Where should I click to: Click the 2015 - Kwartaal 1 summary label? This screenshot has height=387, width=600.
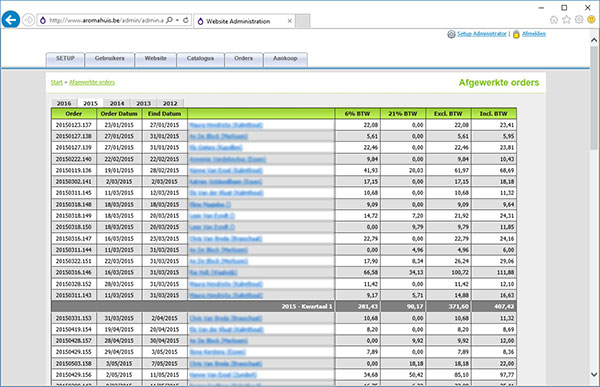pos(307,307)
